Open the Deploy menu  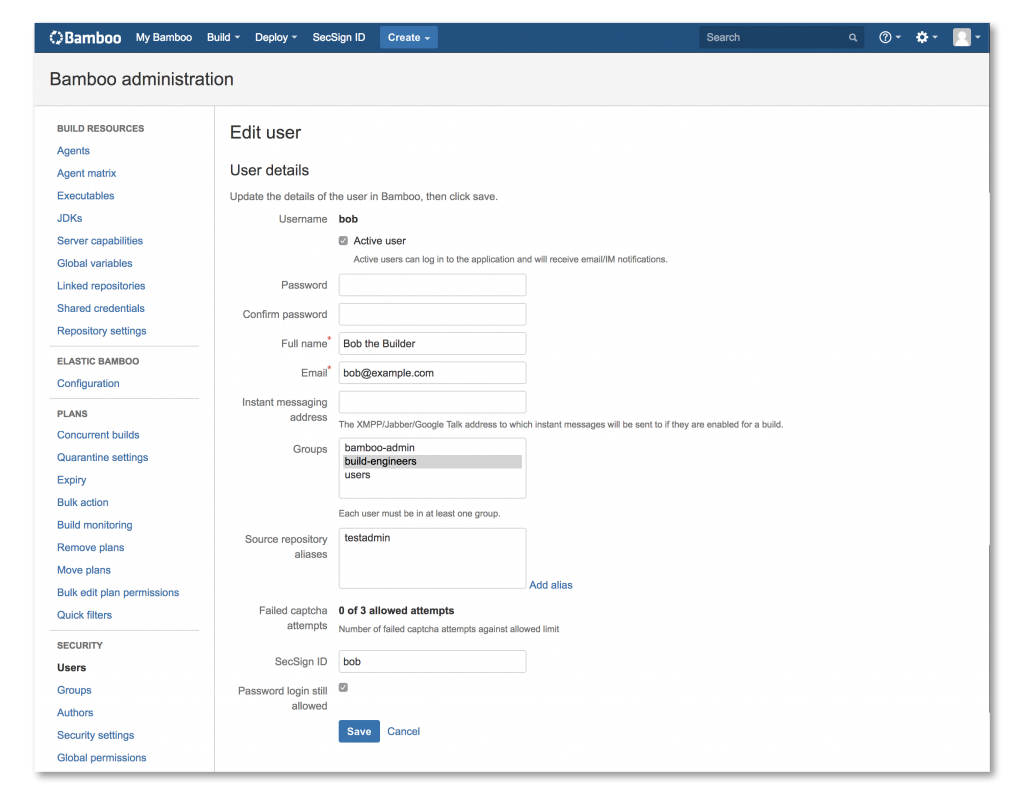pyautogui.click(x=271, y=37)
